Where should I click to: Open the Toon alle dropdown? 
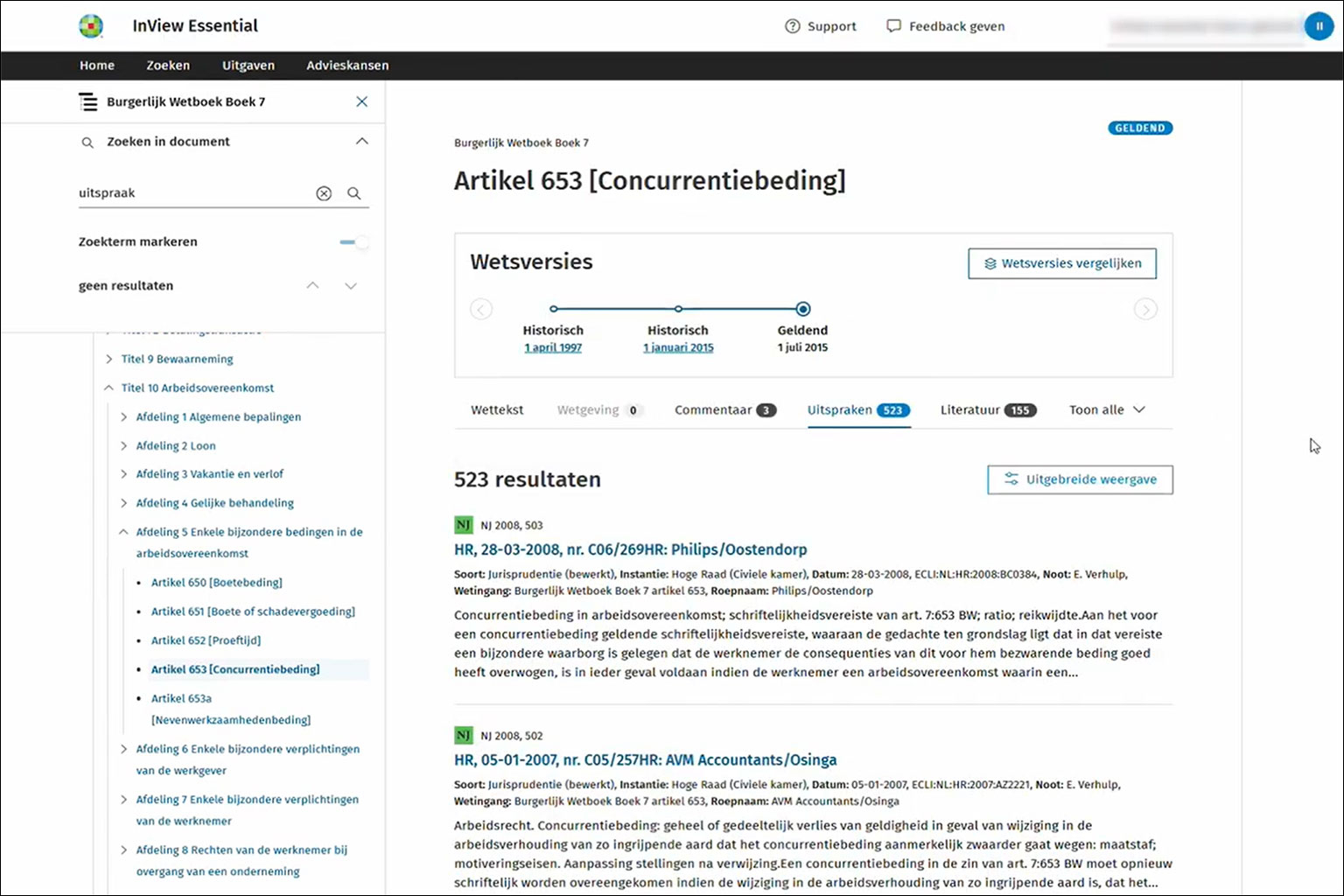[1107, 409]
